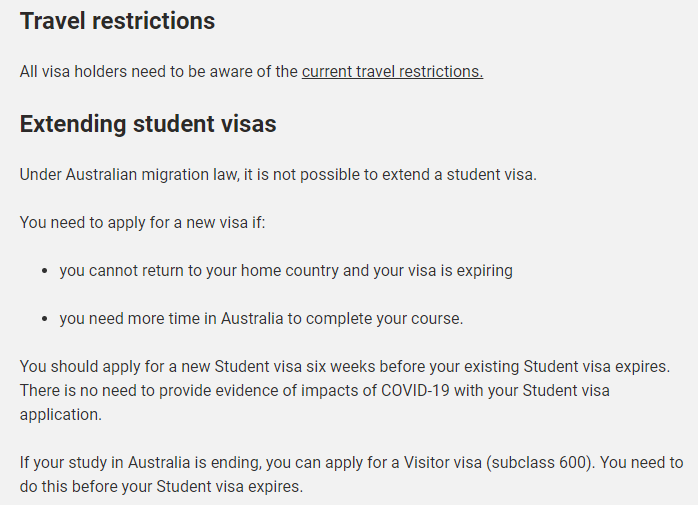Click the line about applying six weeks before expiry

coord(345,367)
